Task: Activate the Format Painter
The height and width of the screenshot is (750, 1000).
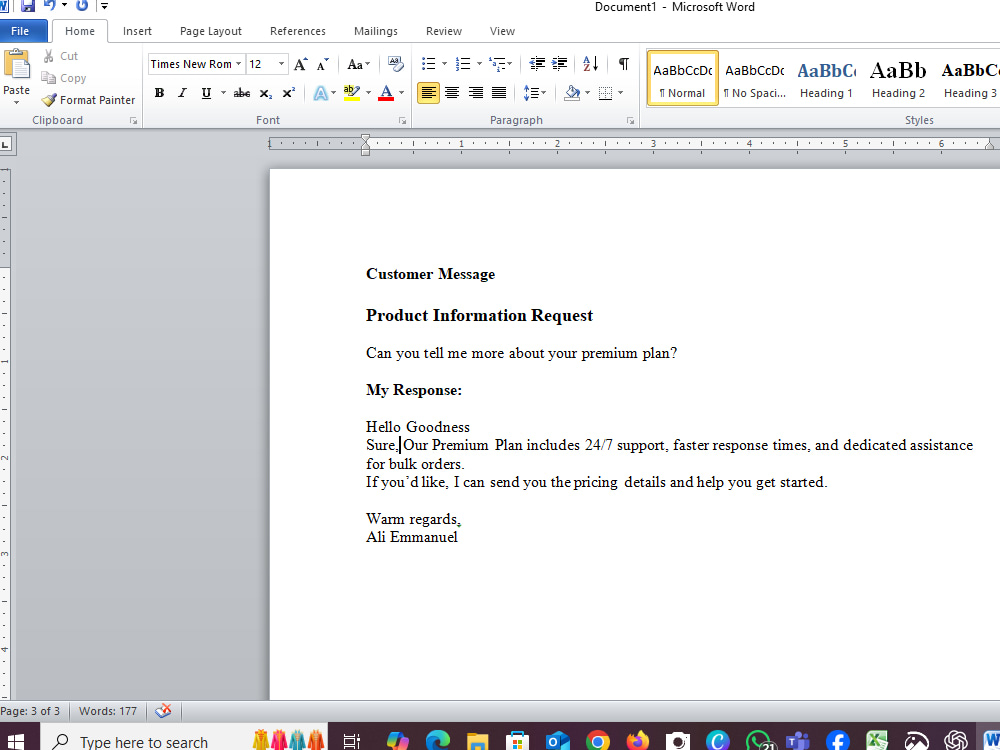Action: 88,100
